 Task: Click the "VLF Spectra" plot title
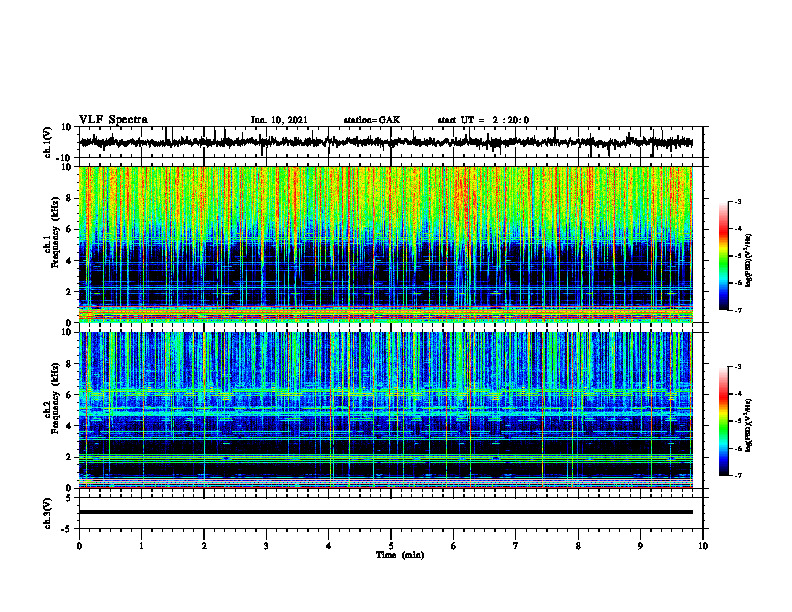(x=113, y=120)
